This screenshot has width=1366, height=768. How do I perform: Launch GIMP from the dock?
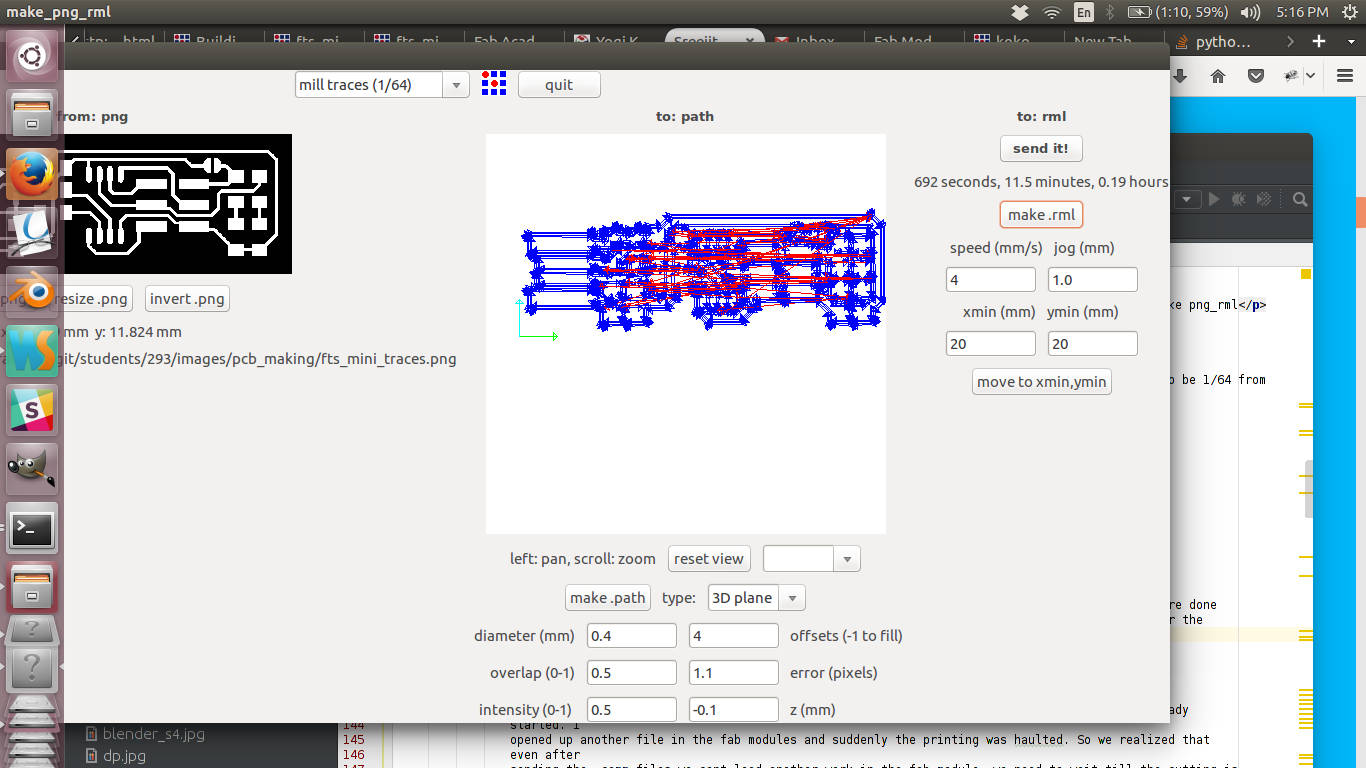click(x=32, y=467)
